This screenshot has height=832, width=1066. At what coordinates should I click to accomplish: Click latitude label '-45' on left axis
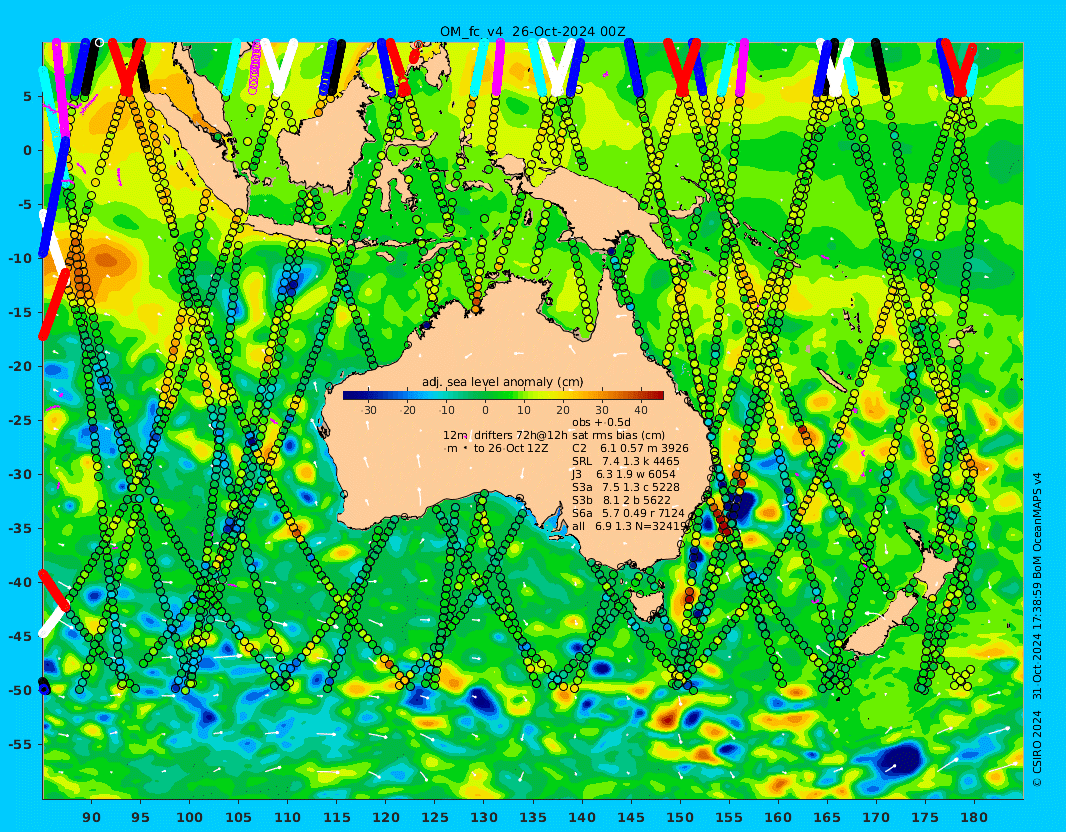coord(20,636)
